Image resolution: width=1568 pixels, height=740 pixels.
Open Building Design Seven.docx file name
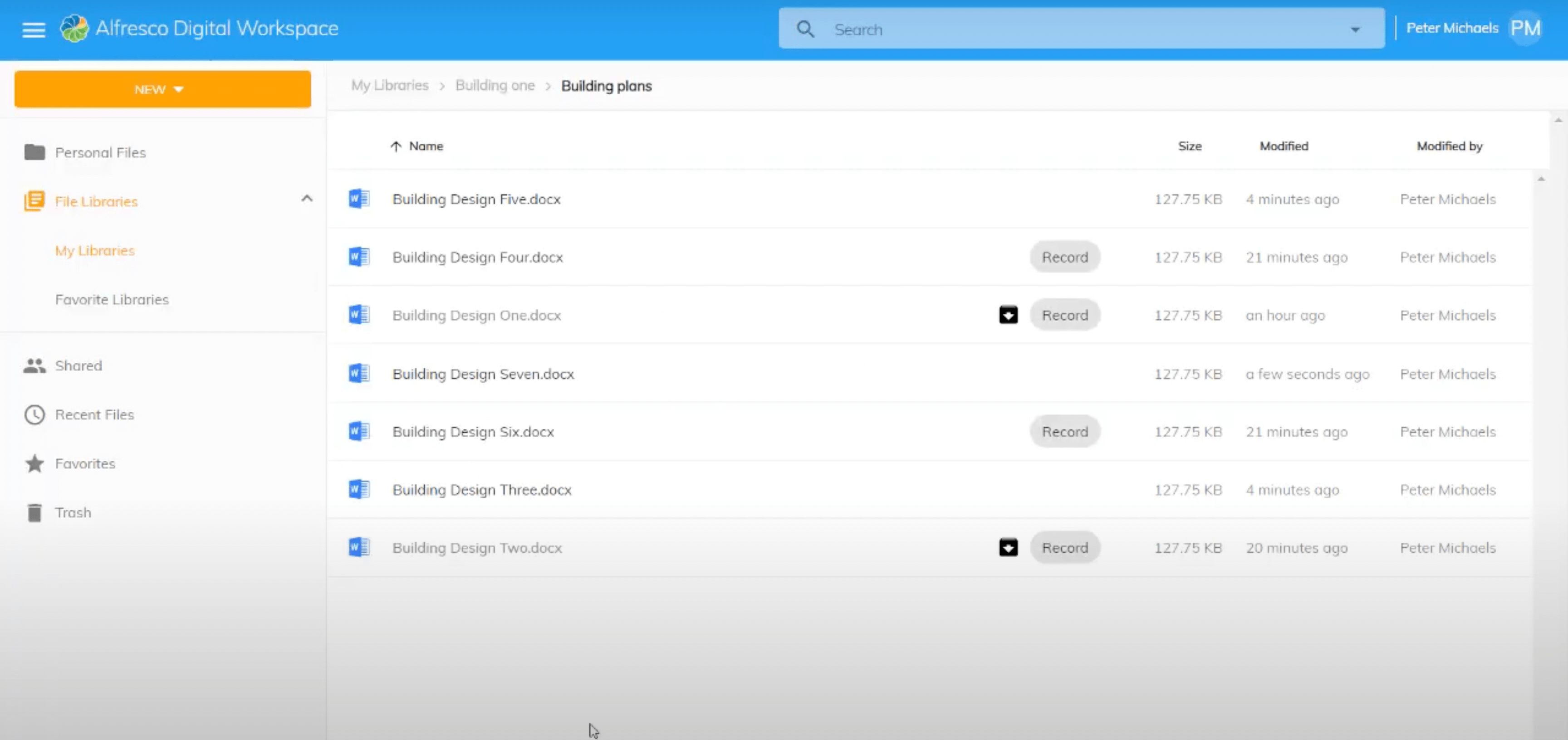point(483,374)
